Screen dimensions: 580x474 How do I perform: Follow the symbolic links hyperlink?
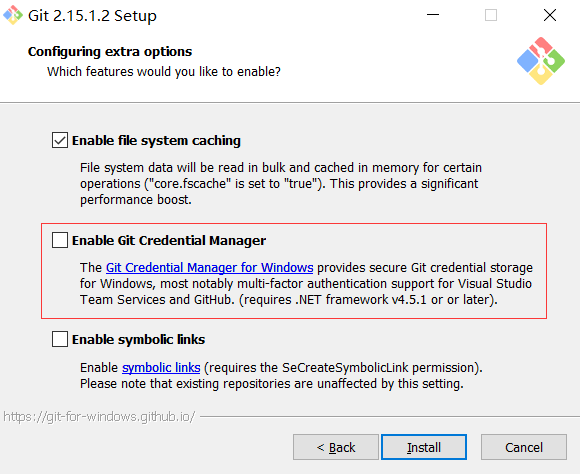[x=161, y=367]
